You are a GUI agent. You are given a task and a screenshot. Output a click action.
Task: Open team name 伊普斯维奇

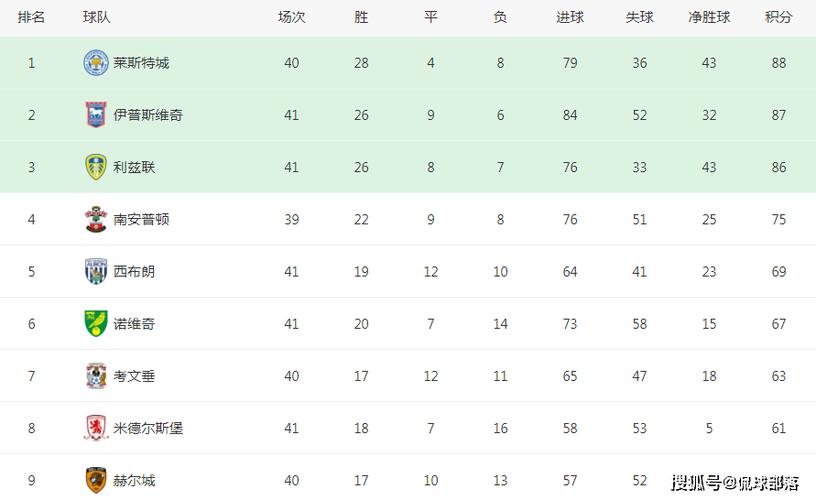148,115
